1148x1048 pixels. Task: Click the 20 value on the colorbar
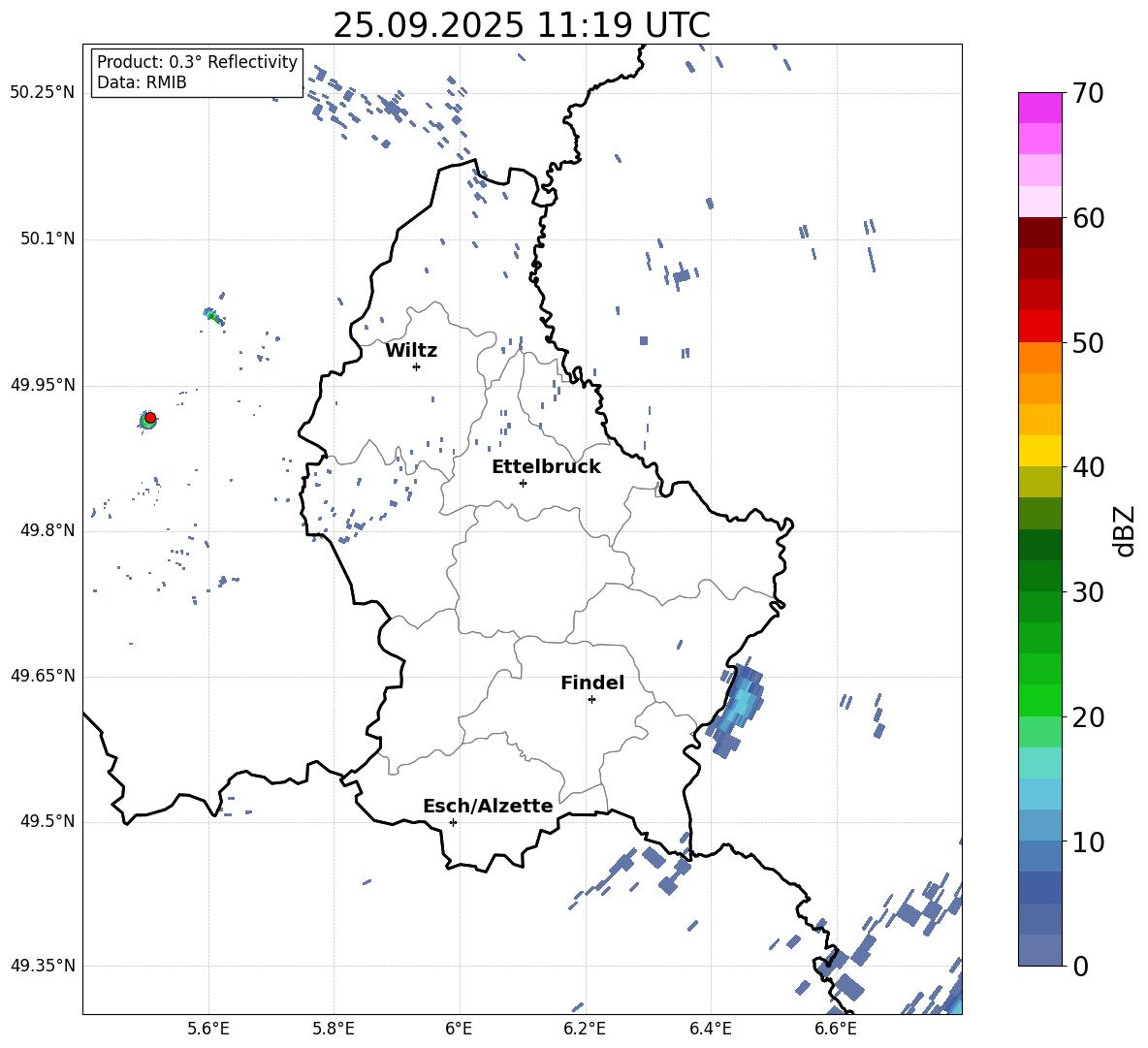pos(1088,717)
